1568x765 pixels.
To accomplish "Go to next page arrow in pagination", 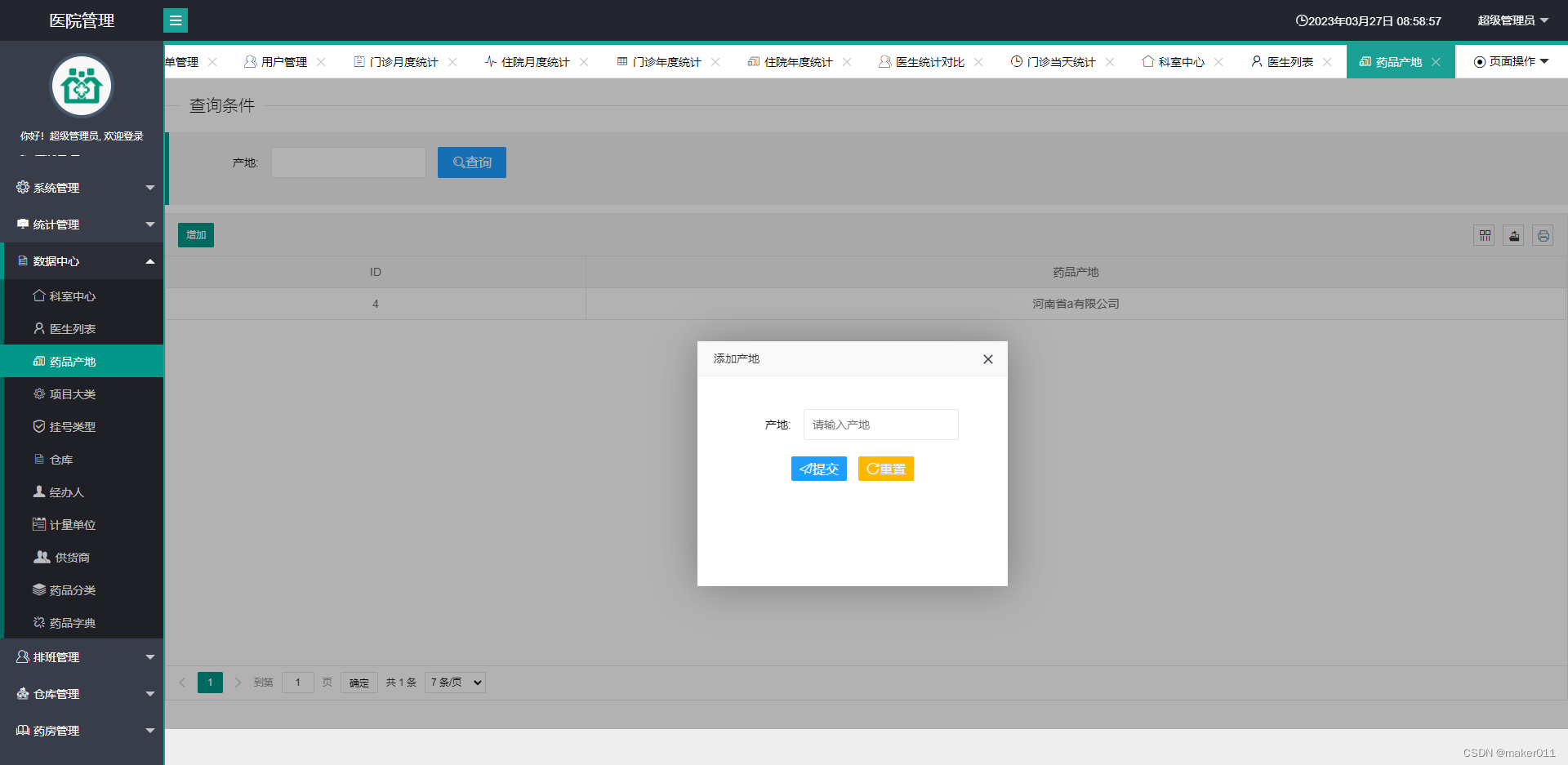I will point(238,683).
